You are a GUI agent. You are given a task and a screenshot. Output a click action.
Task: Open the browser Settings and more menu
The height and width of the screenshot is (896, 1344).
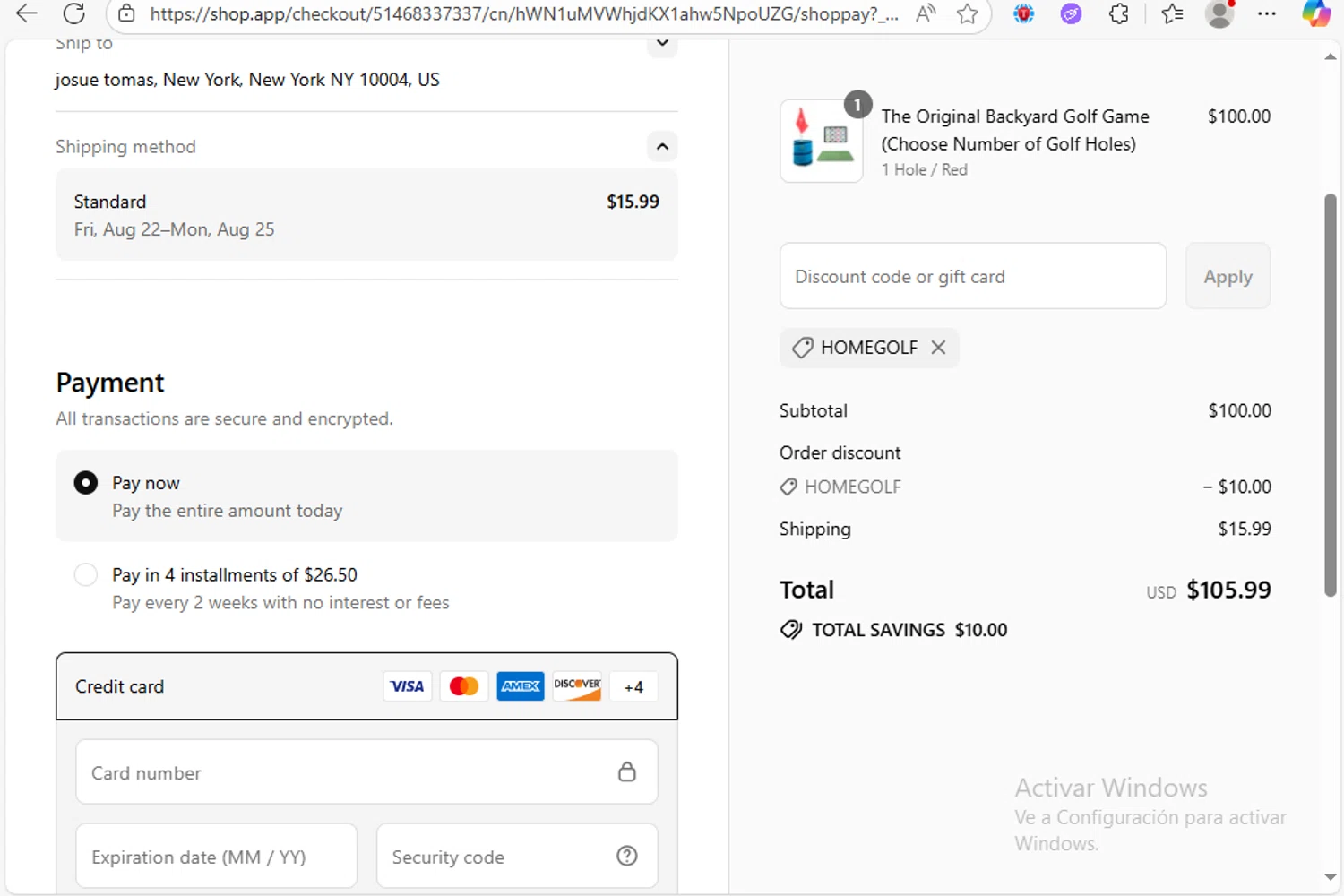pos(1266,13)
